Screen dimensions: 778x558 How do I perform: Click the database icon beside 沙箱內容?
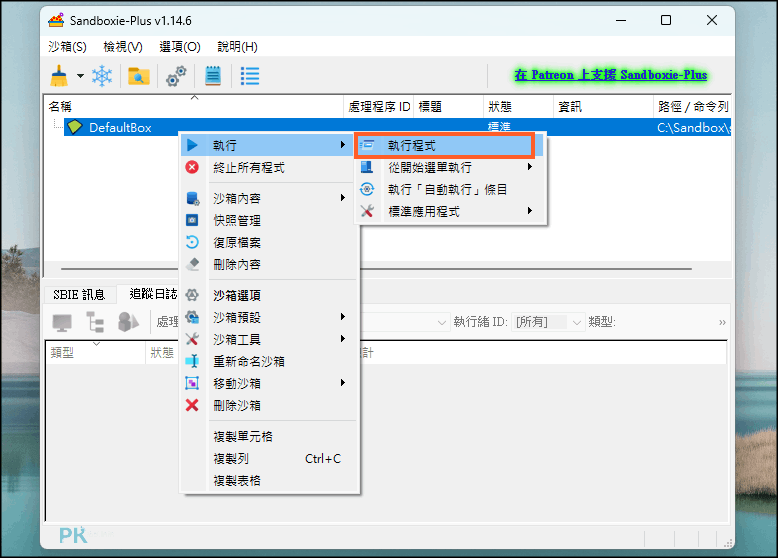click(x=193, y=198)
